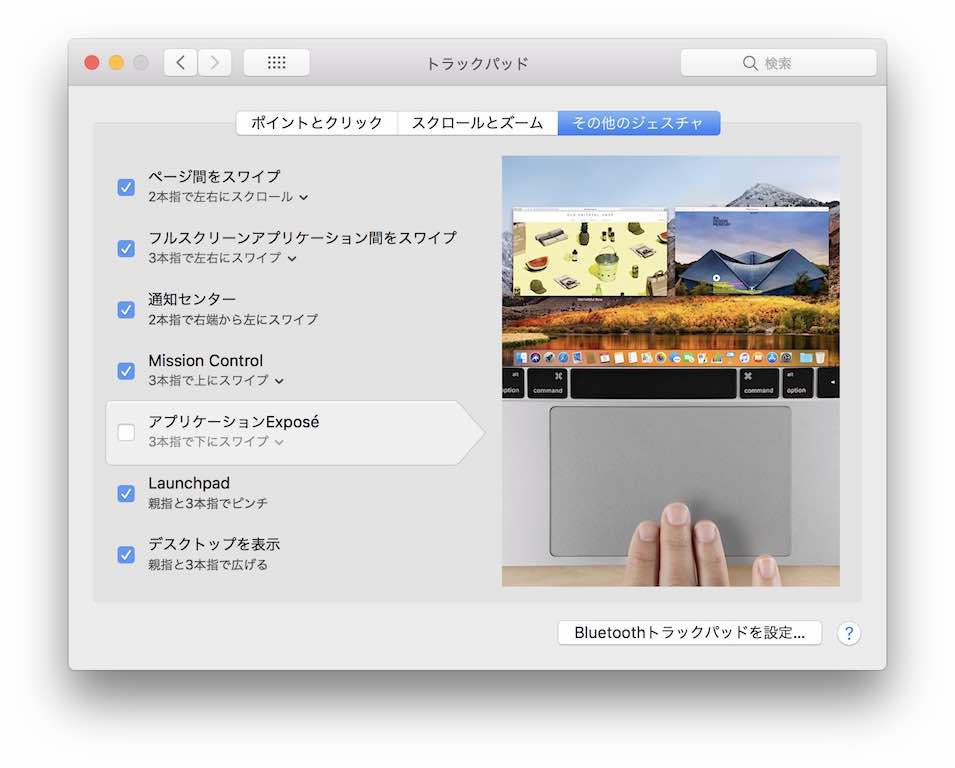Open the スクロールとズーム tab
The width and height of the screenshot is (955, 768).
coord(478,122)
